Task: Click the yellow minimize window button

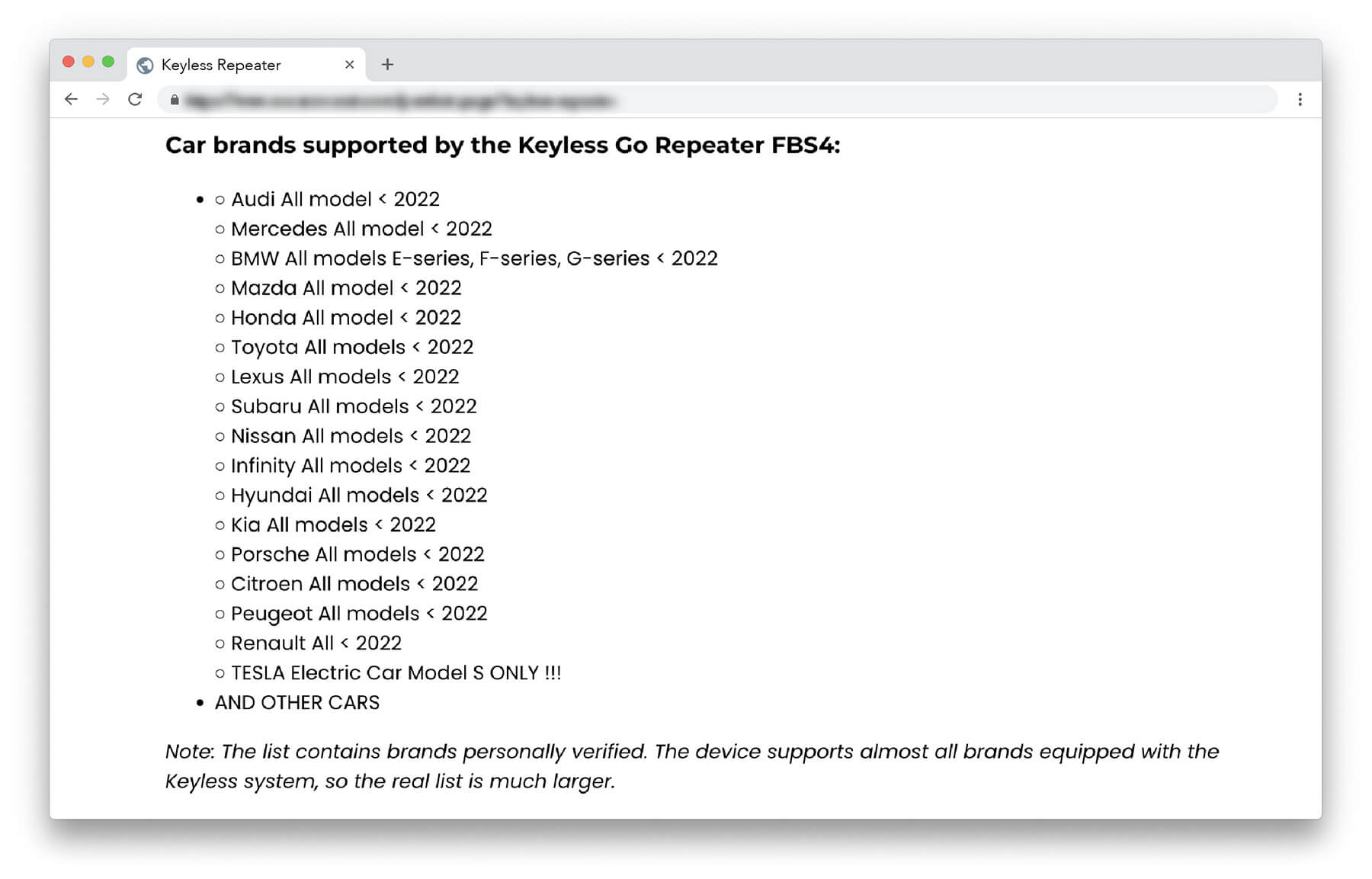Action: click(x=88, y=62)
